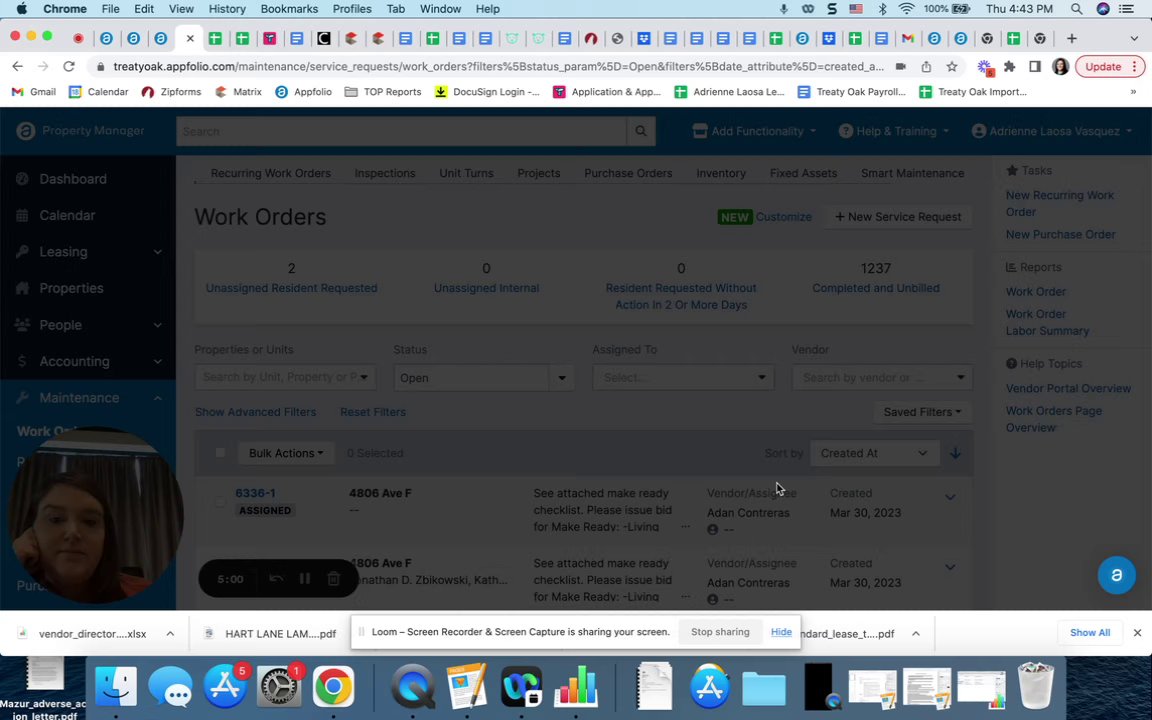Open Dashboard in the sidebar
The image size is (1152, 720).
pyautogui.click(x=73, y=179)
